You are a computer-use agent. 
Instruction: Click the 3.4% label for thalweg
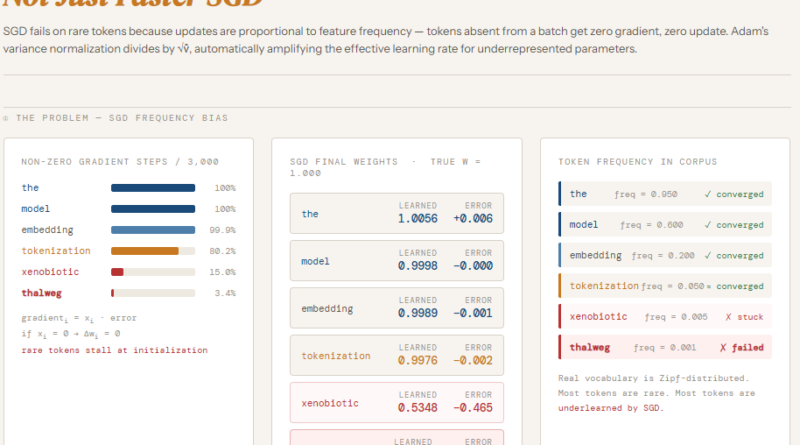tap(225, 293)
